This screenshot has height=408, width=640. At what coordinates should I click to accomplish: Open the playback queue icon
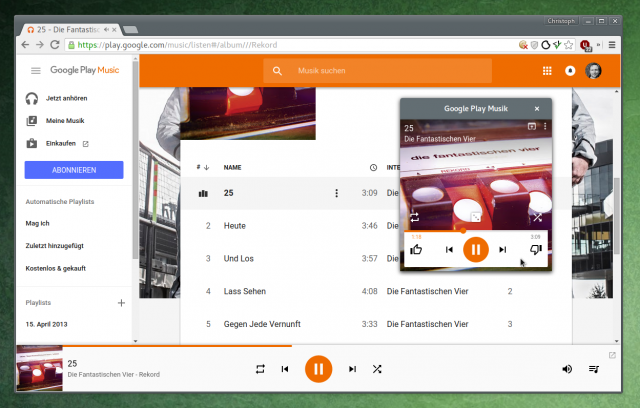coord(593,369)
